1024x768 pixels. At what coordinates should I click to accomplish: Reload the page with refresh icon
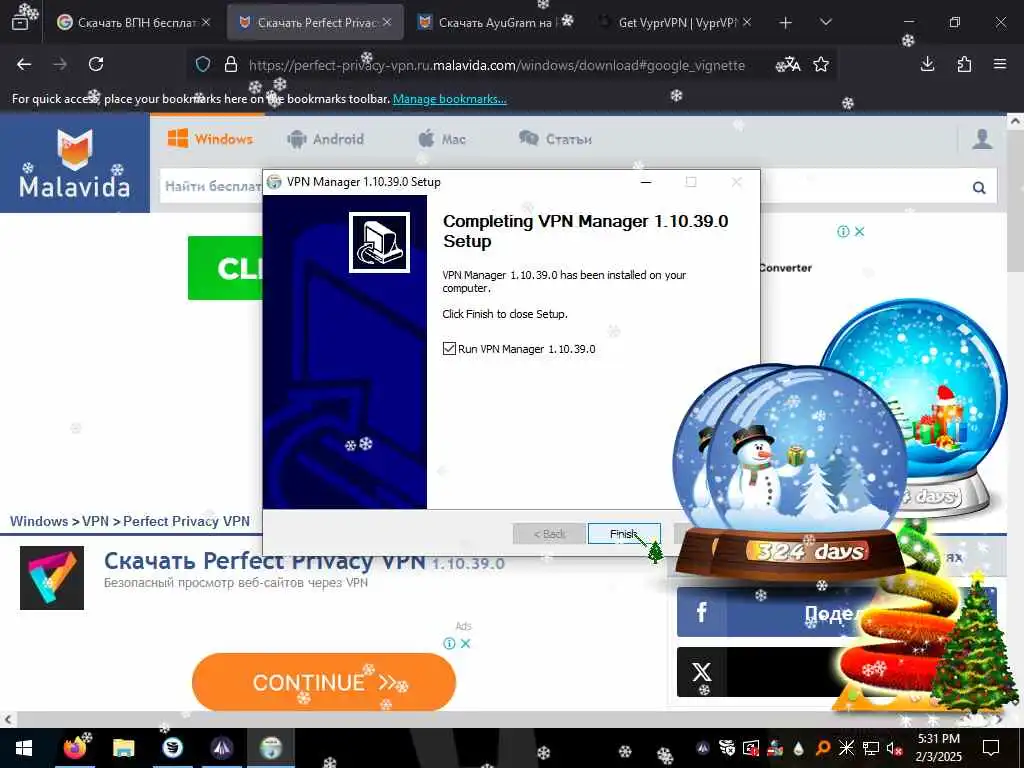(x=96, y=64)
